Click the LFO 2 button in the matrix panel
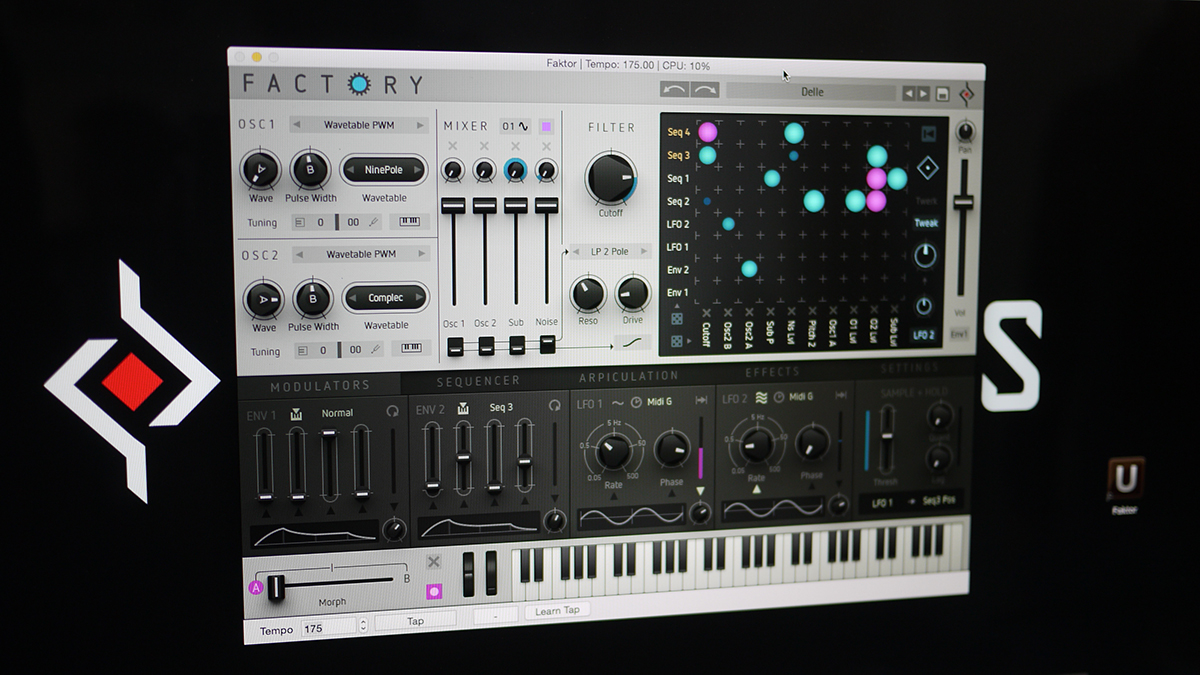 click(924, 336)
